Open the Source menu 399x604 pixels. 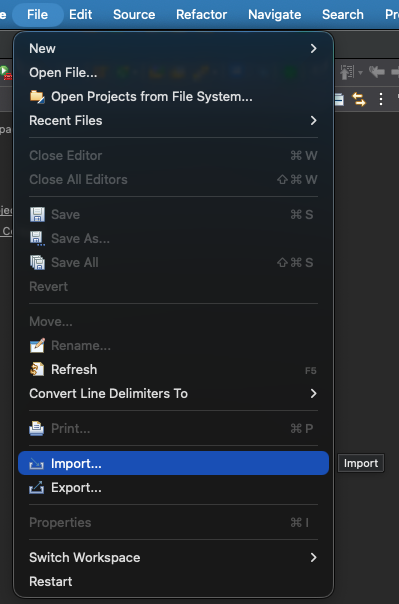(x=134, y=15)
